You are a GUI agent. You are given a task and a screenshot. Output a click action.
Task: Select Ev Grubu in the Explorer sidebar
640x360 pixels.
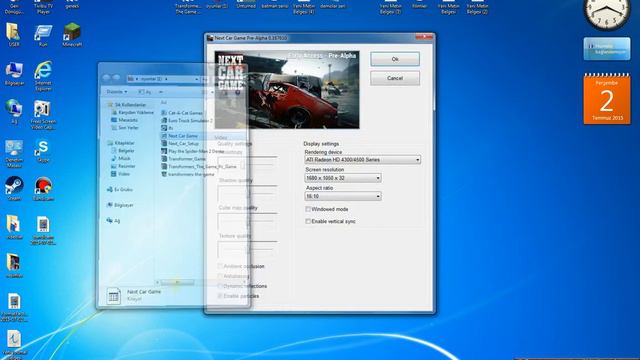coord(120,189)
